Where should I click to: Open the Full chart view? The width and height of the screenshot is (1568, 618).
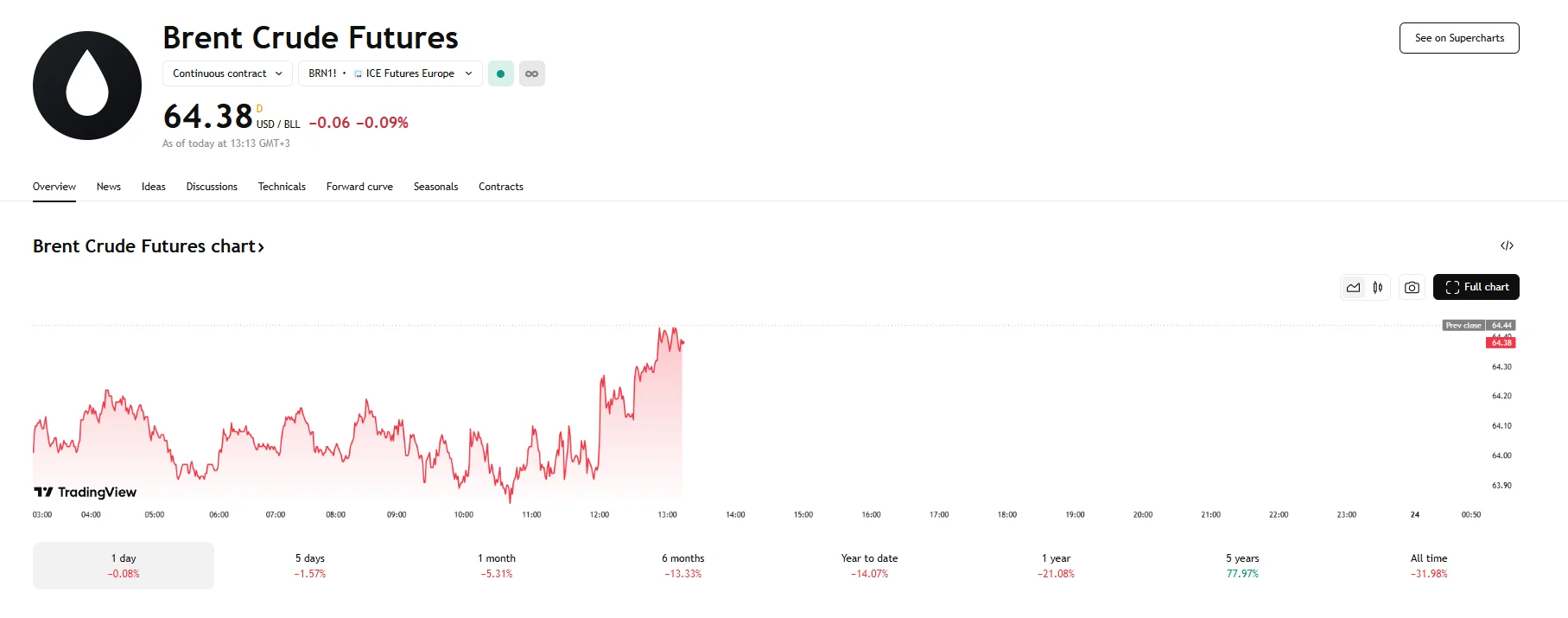pyautogui.click(x=1476, y=287)
